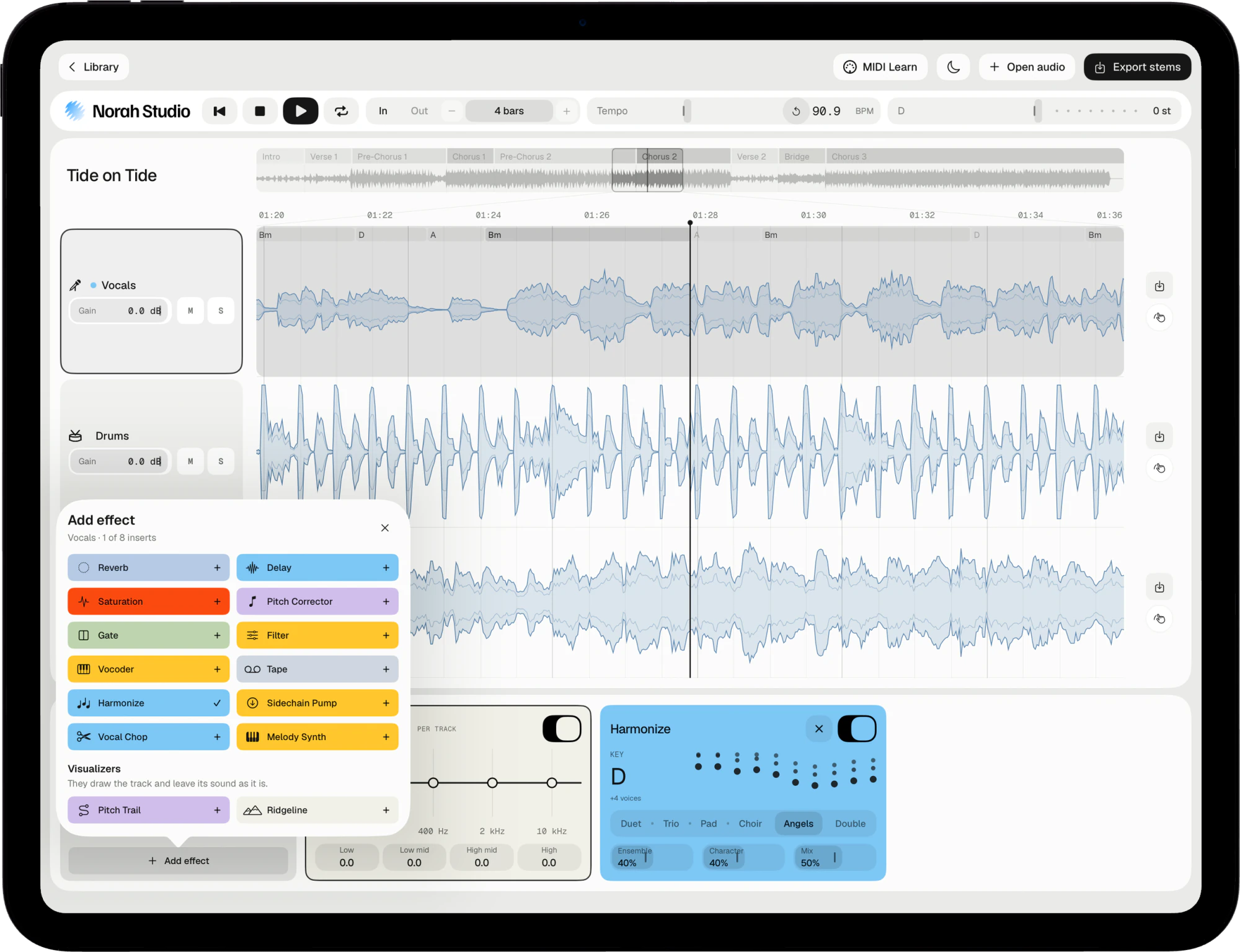The width and height of the screenshot is (1240, 952).
Task: Skip back to start of song
Action: pyautogui.click(x=219, y=111)
